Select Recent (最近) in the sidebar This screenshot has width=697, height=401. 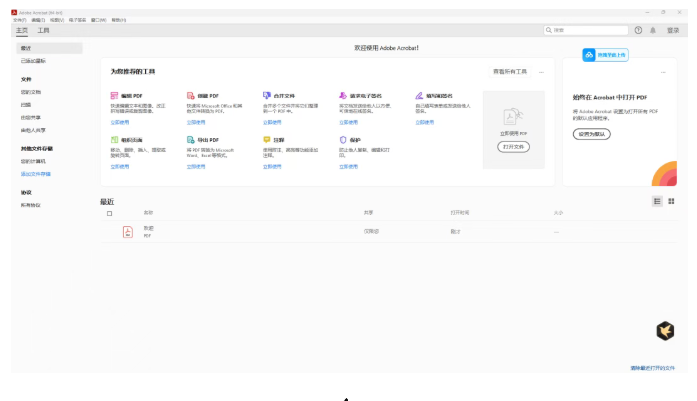click(49, 48)
